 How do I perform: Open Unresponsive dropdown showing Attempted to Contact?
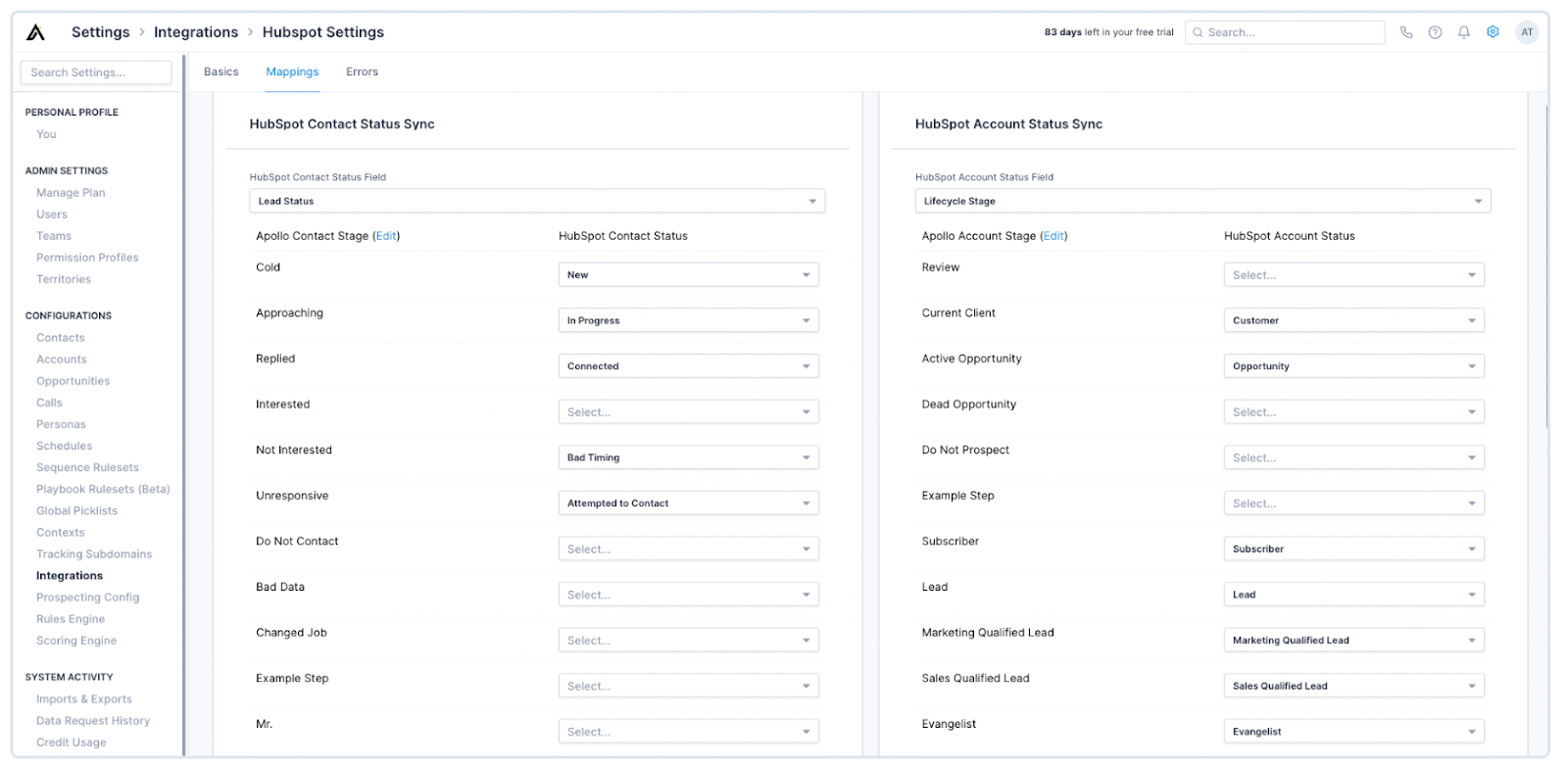[688, 503]
